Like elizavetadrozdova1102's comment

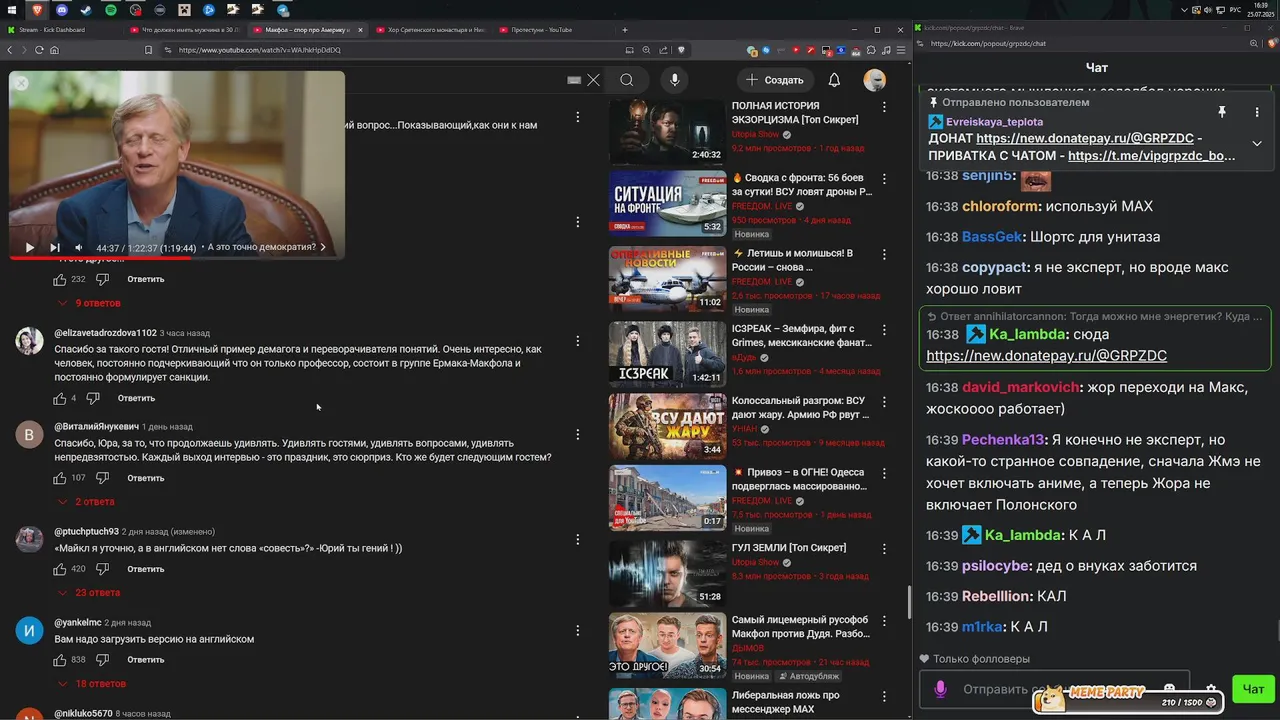click(x=60, y=398)
